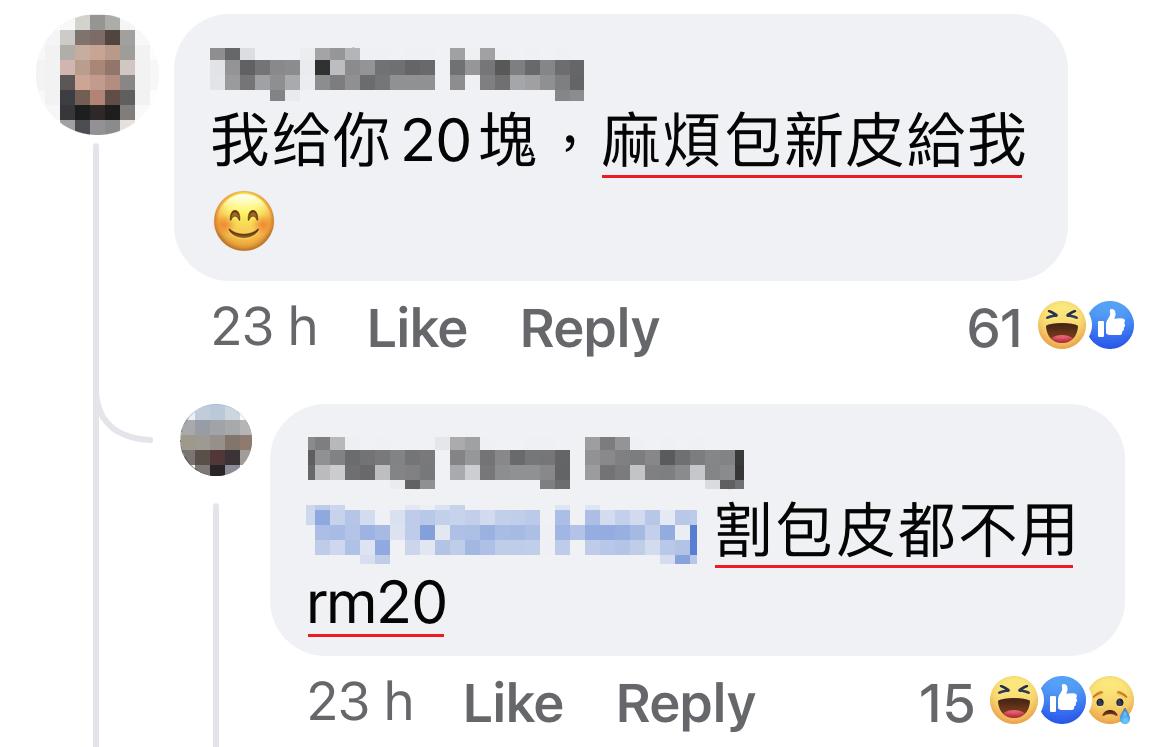This screenshot has height=747, width=1170.
Task: Click the crying reaction icon on reply
Action: click(1111, 700)
